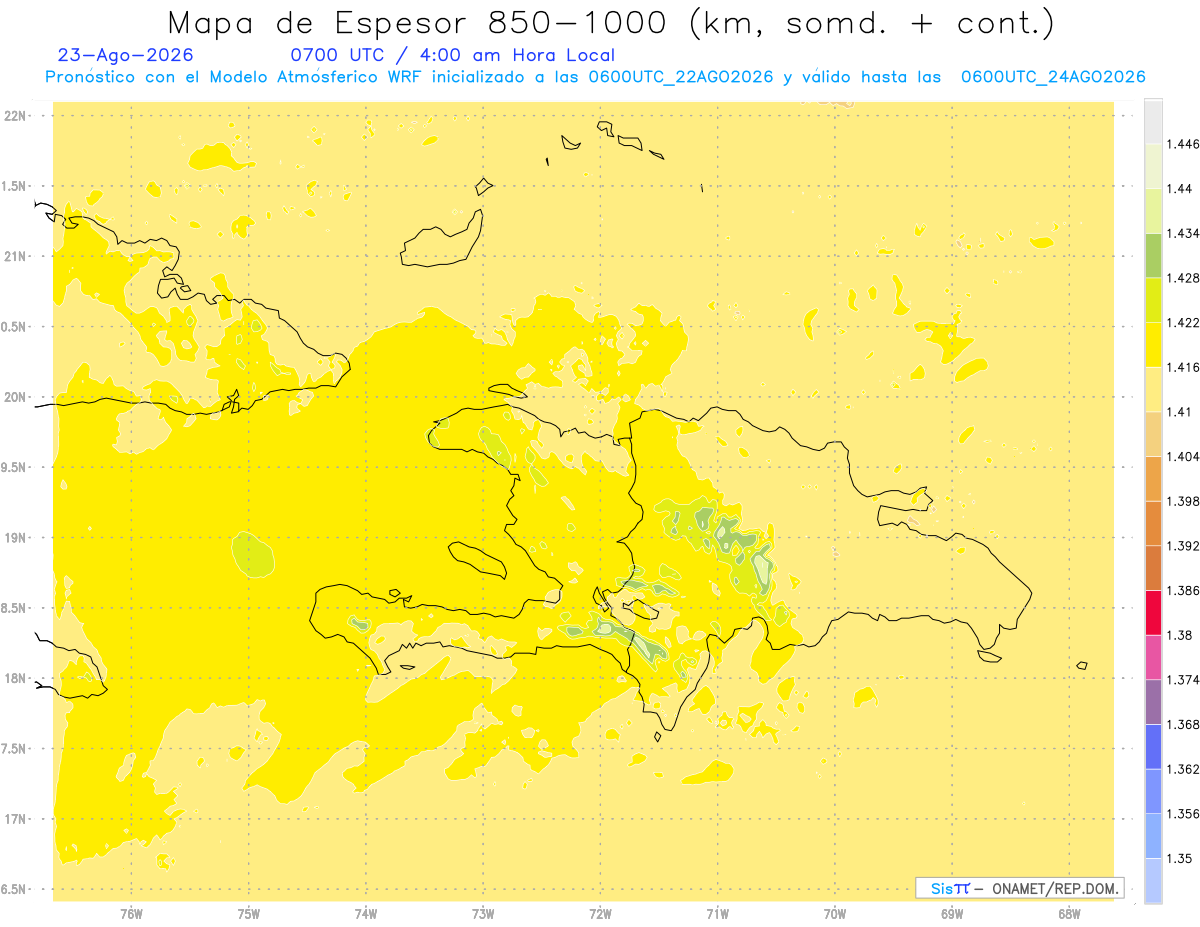Viewport: 1200px width, 927px height.
Task: Click the 21N latitude label
Action: [x=15, y=256]
